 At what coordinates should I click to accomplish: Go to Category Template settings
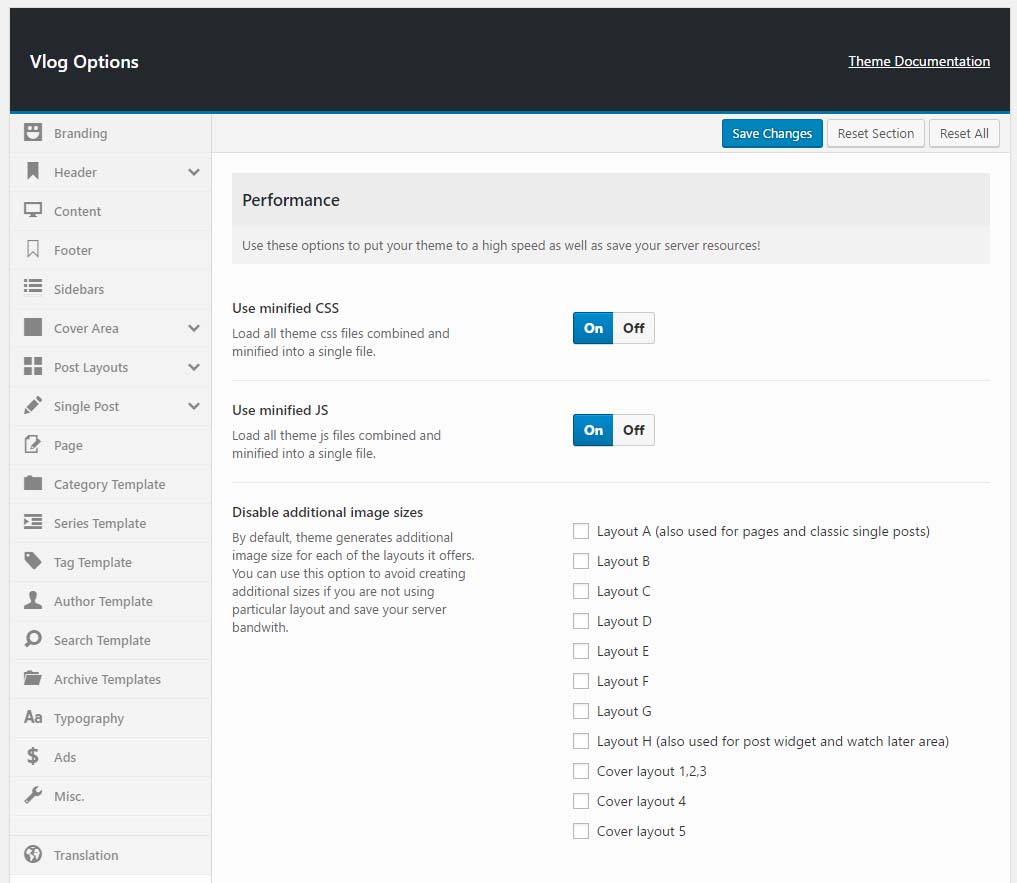click(x=110, y=484)
